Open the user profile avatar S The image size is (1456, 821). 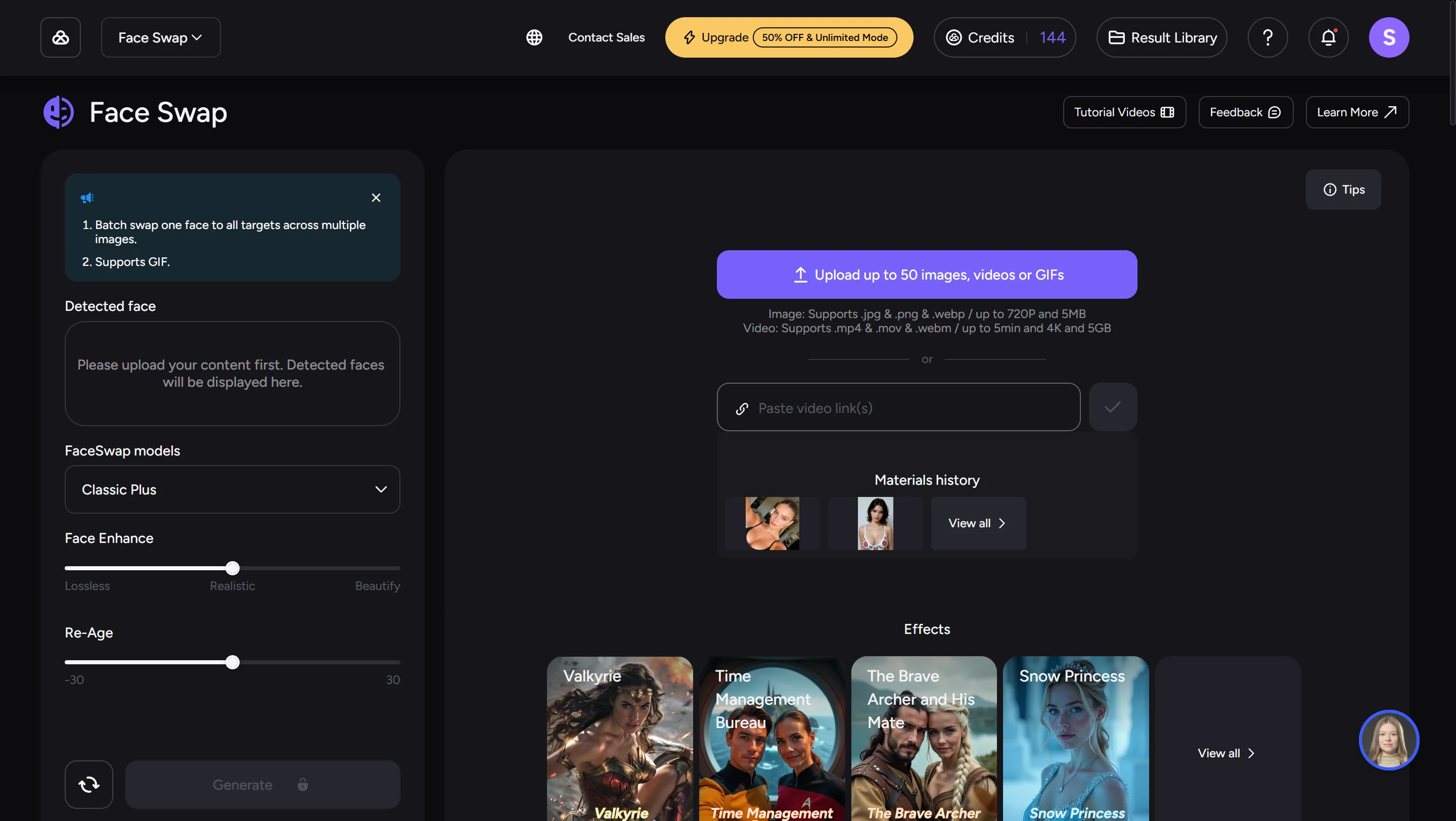point(1388,37)
